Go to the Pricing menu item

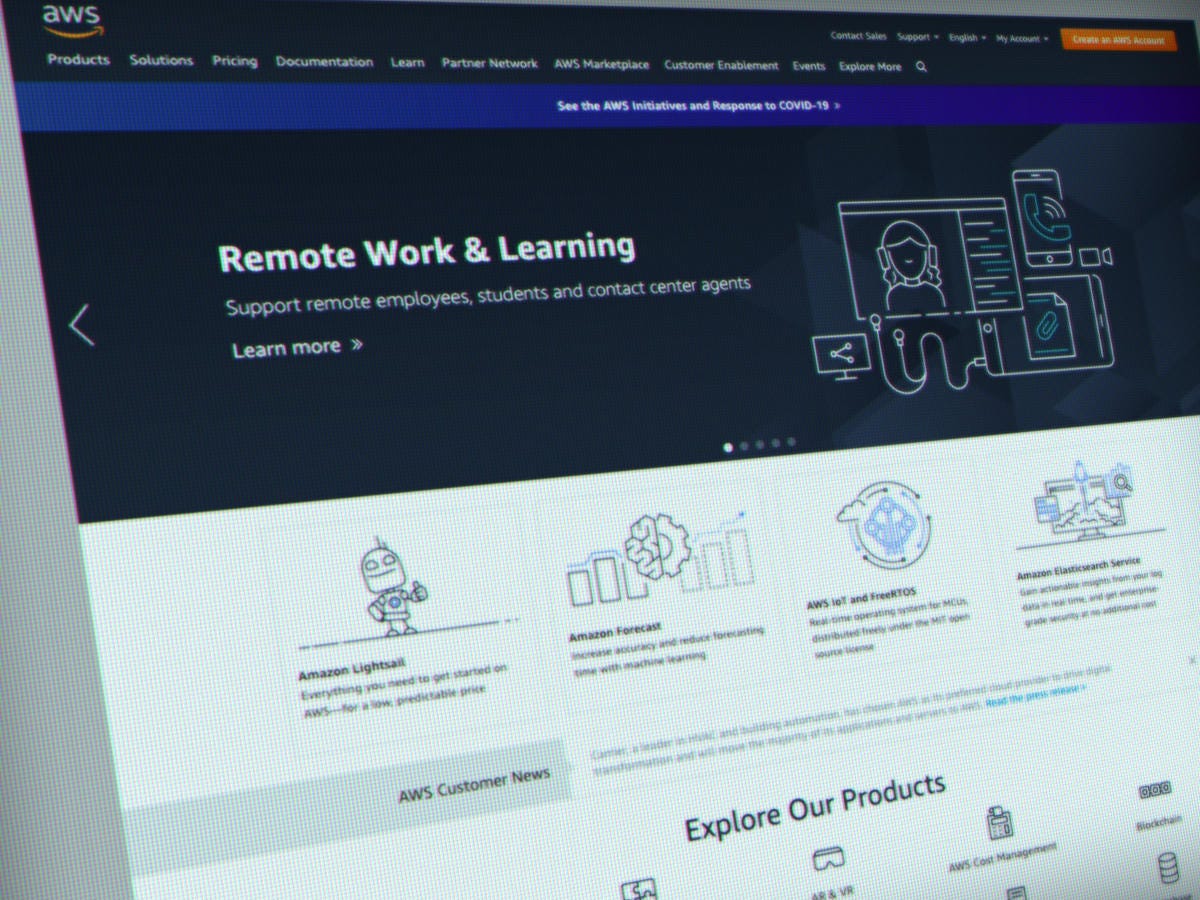click(x=235, y=61)
